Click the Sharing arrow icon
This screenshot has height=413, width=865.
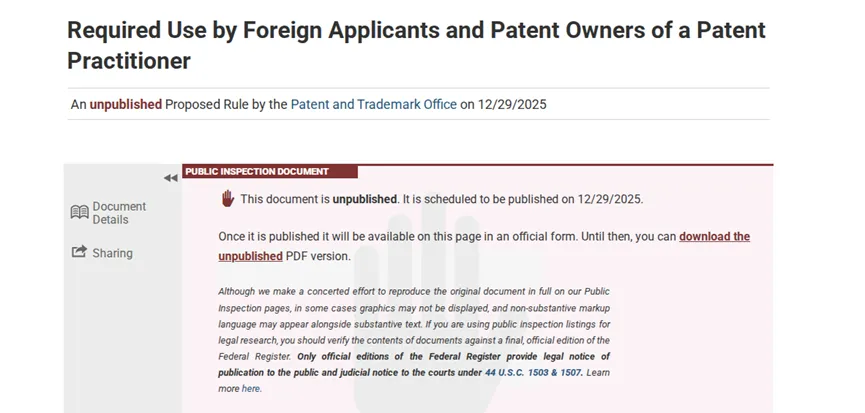[x=79, y=253]
